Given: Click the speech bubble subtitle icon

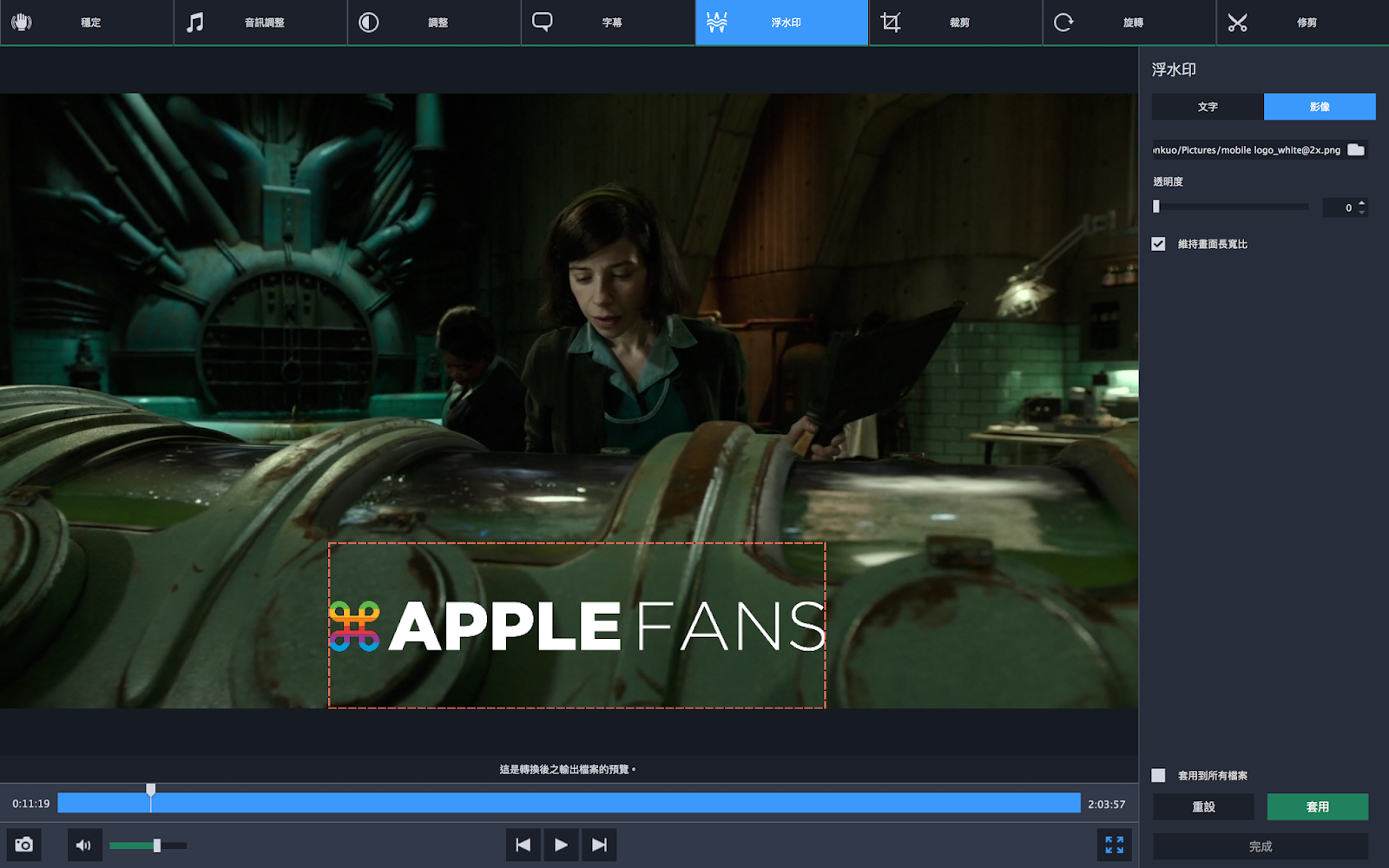Looking at the screenshot, I should click(x=543, y=22).
